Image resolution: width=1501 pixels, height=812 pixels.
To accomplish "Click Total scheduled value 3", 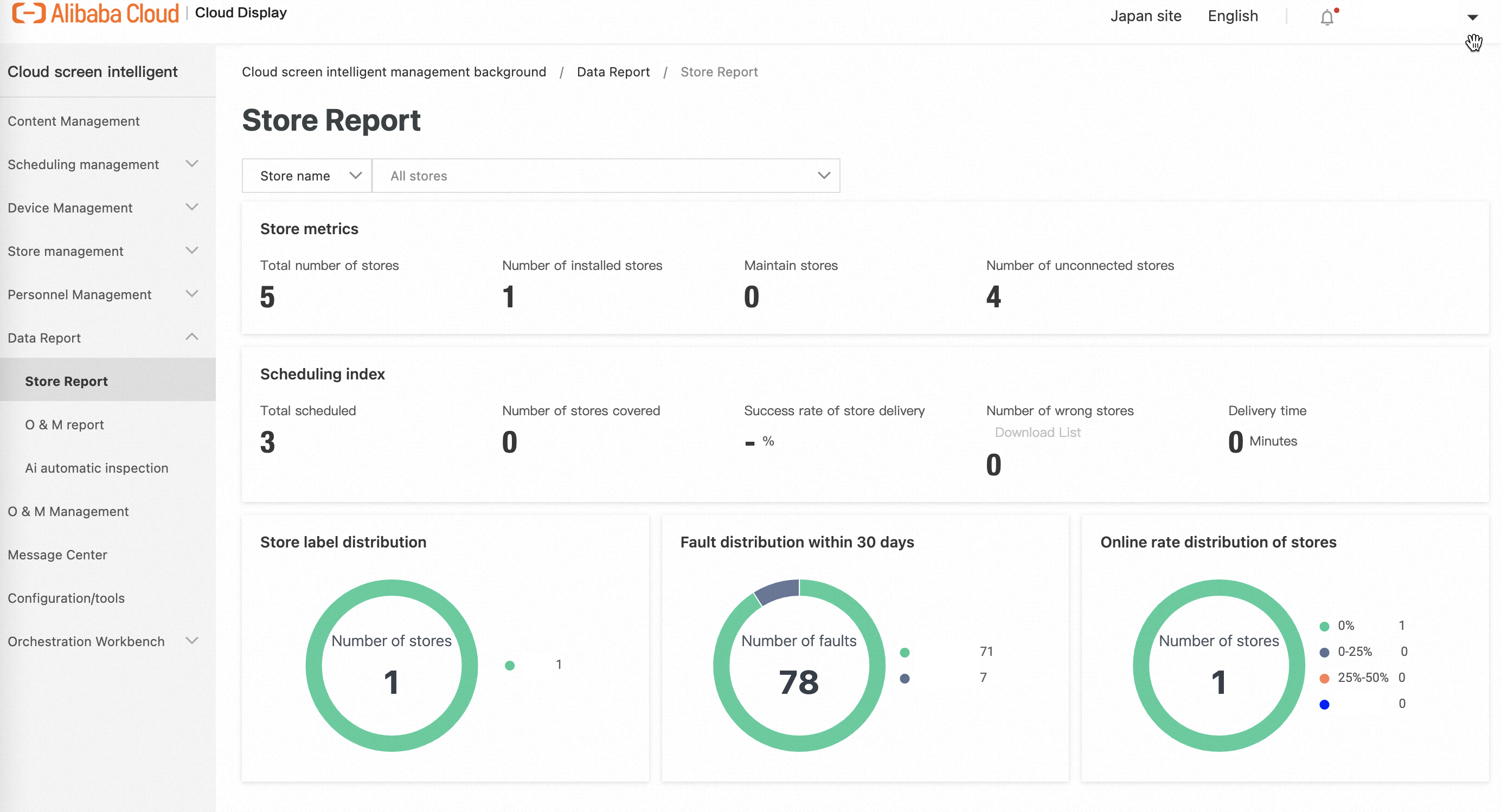I will point(267,442).
